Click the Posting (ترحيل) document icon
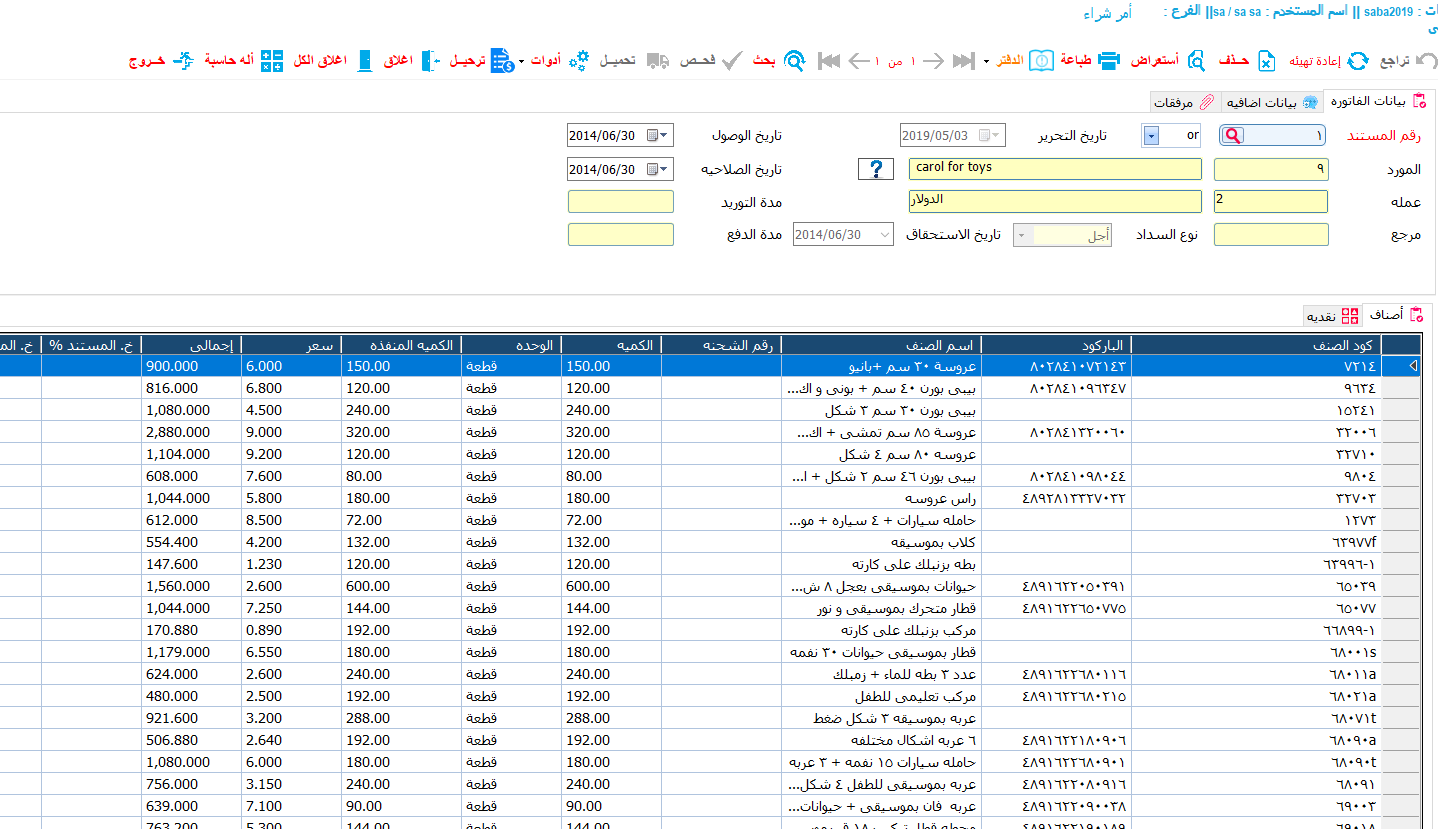 tap(502, 61)
